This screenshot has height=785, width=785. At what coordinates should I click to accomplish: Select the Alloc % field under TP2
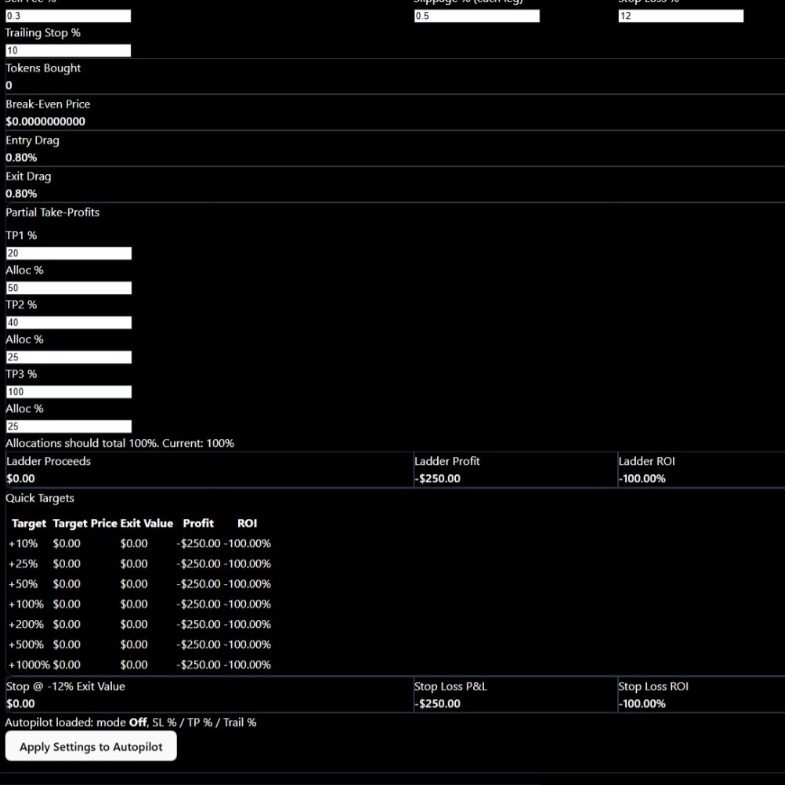68,357
